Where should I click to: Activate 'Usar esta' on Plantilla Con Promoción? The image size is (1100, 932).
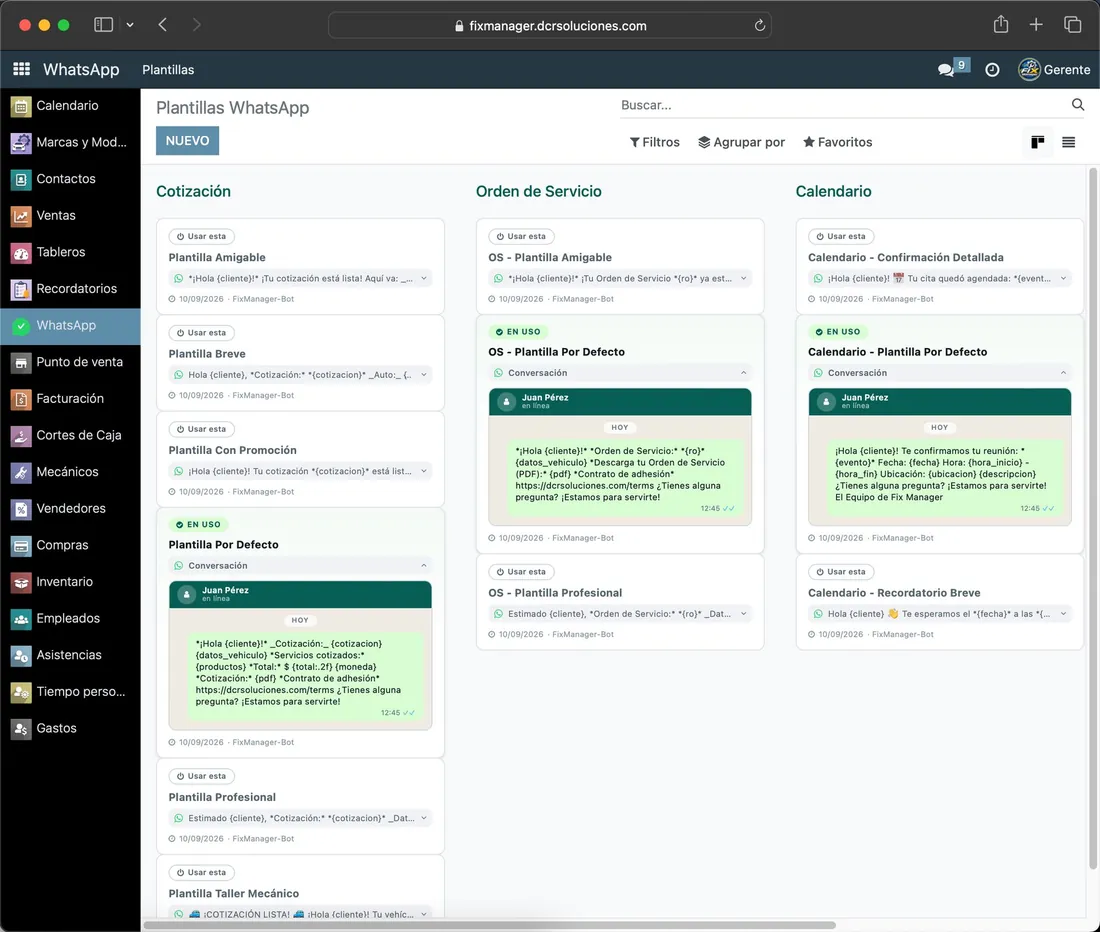201,428
